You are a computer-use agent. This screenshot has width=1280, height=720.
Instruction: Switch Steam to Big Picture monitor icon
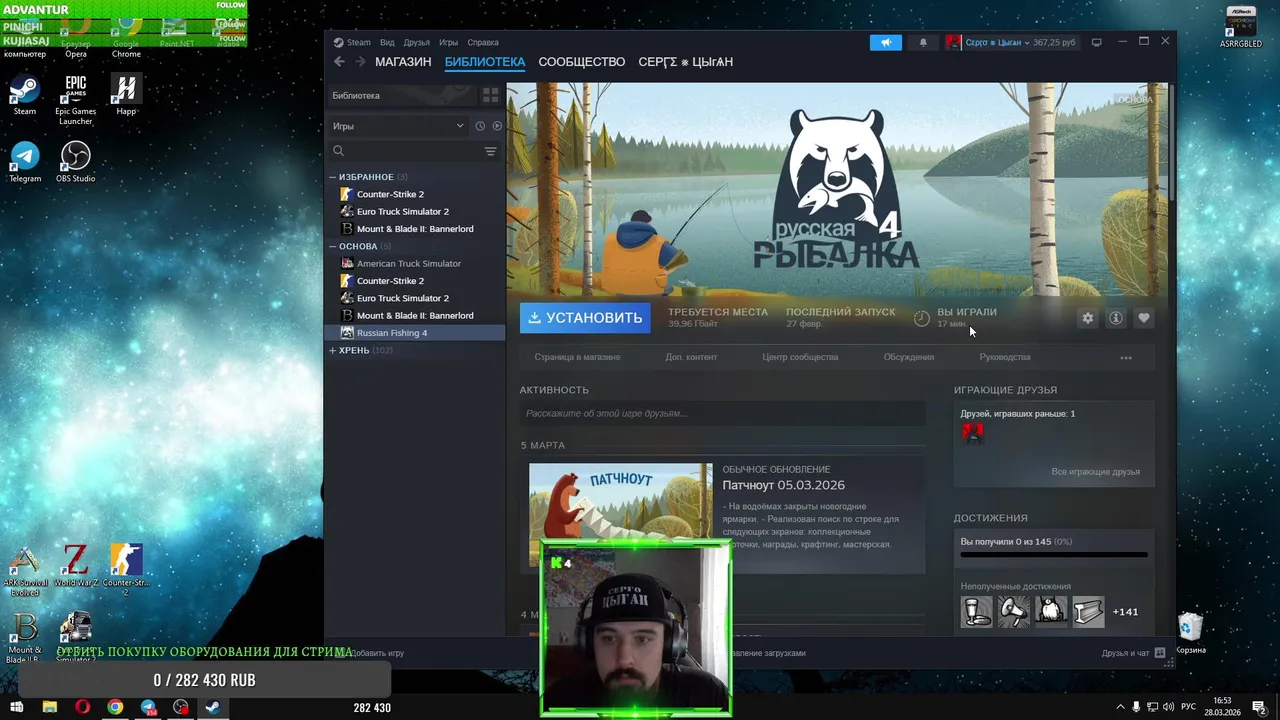(x=1096, y=42)
